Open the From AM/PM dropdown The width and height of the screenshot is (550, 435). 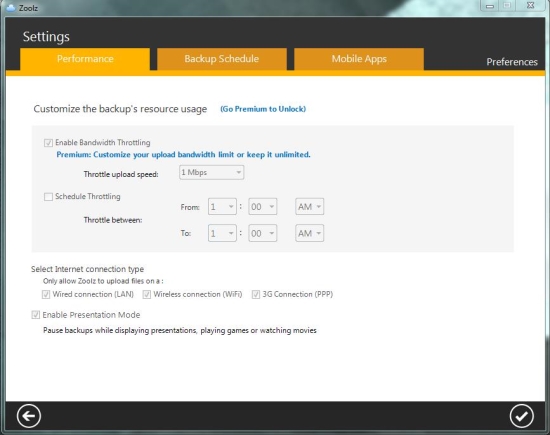click(x=309, y=207)
